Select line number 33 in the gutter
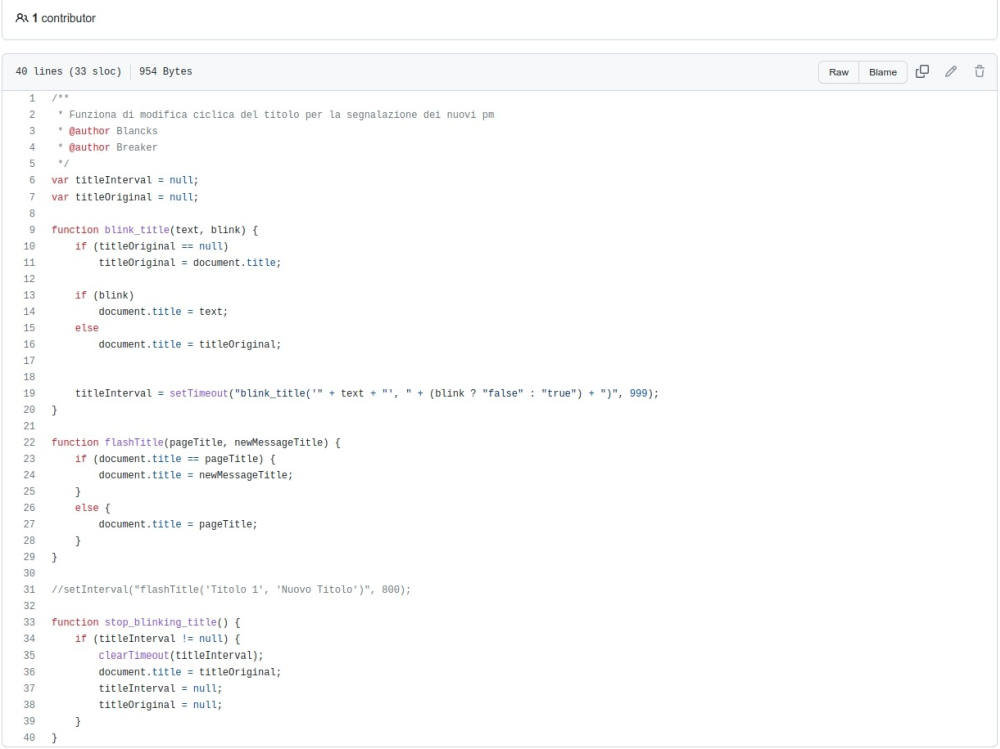 [x=29, y=623]
